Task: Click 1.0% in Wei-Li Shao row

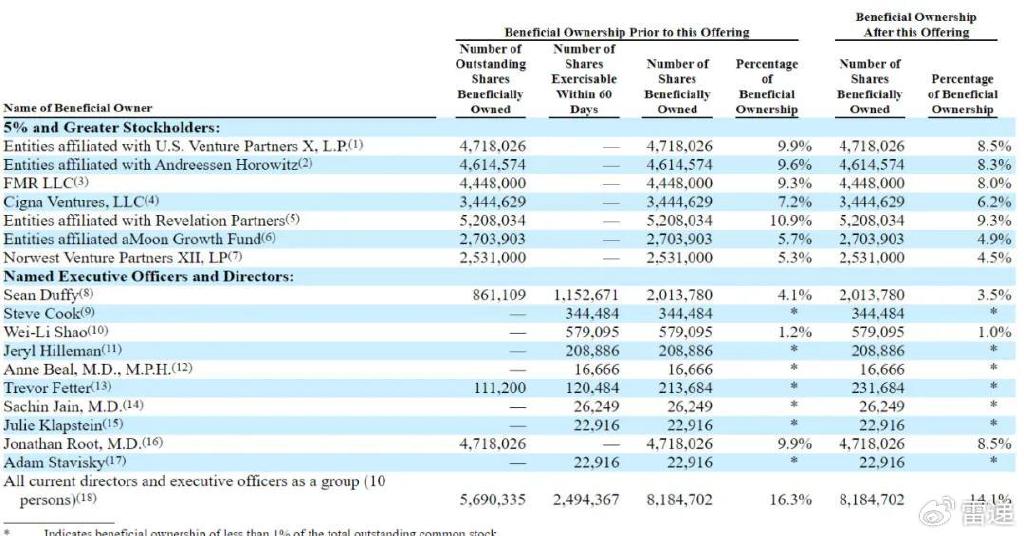Action: (x=994, y=332)
